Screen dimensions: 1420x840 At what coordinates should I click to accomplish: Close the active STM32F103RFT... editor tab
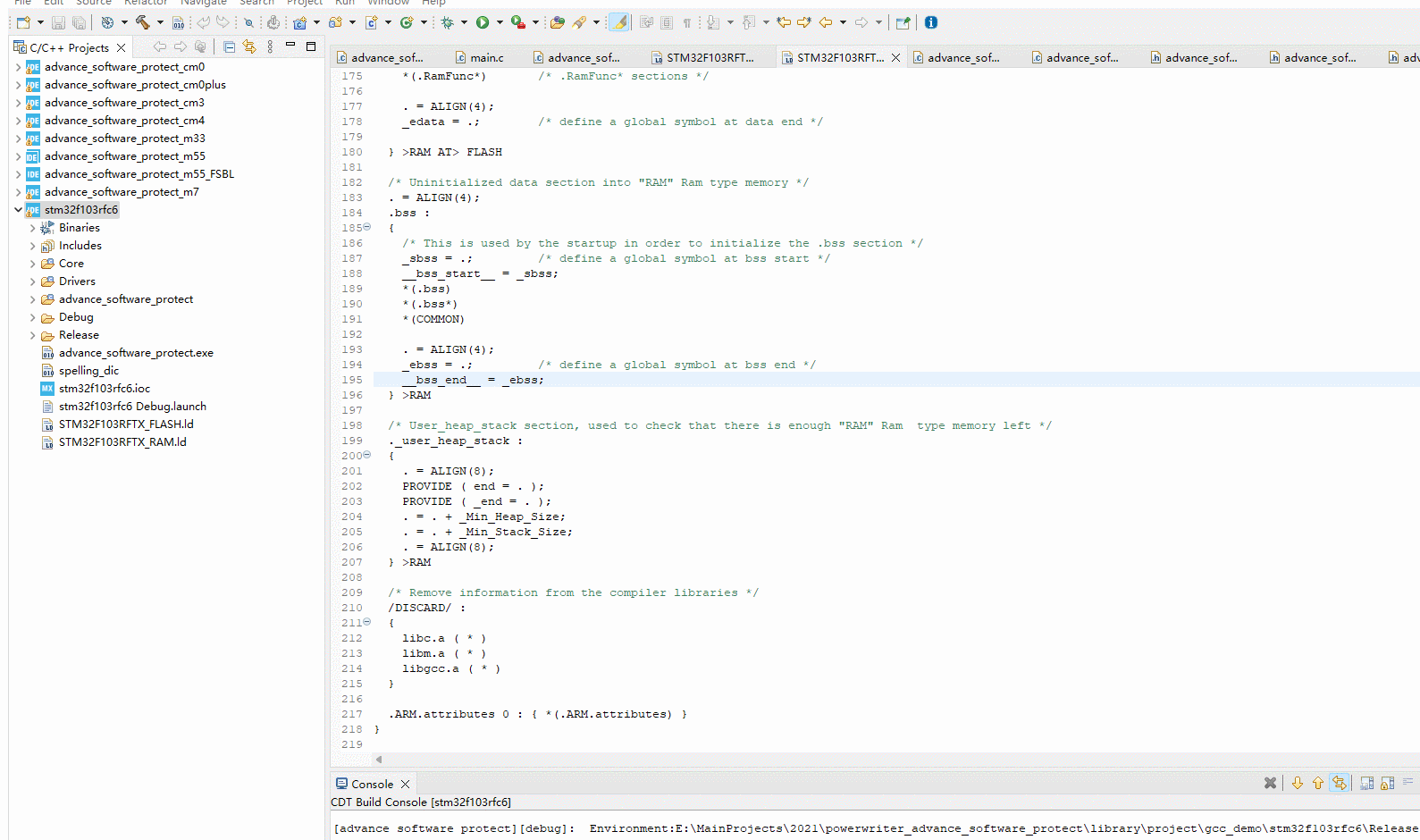(895, 57)
